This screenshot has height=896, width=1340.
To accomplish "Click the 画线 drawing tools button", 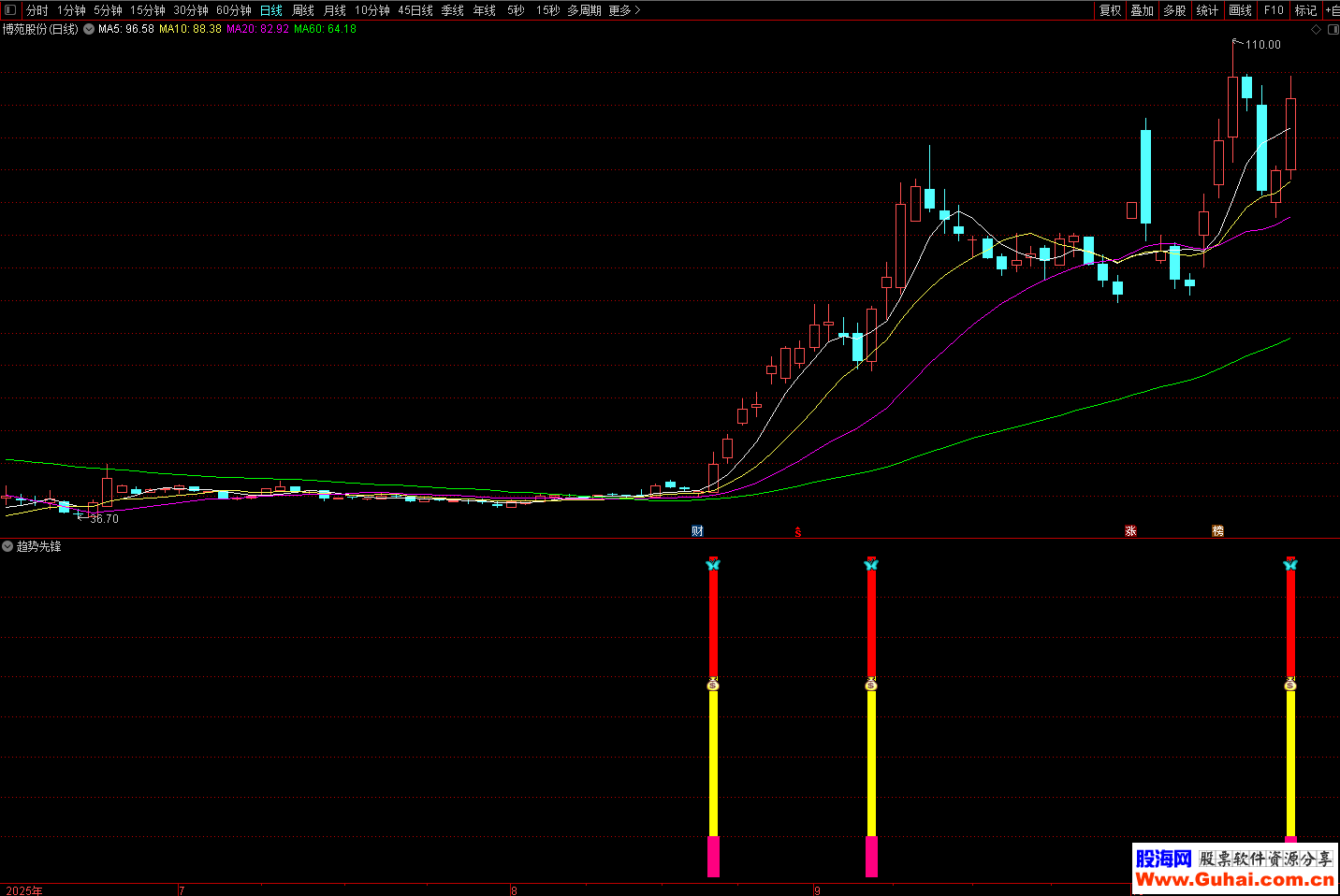I will [x=1240, y=10].
